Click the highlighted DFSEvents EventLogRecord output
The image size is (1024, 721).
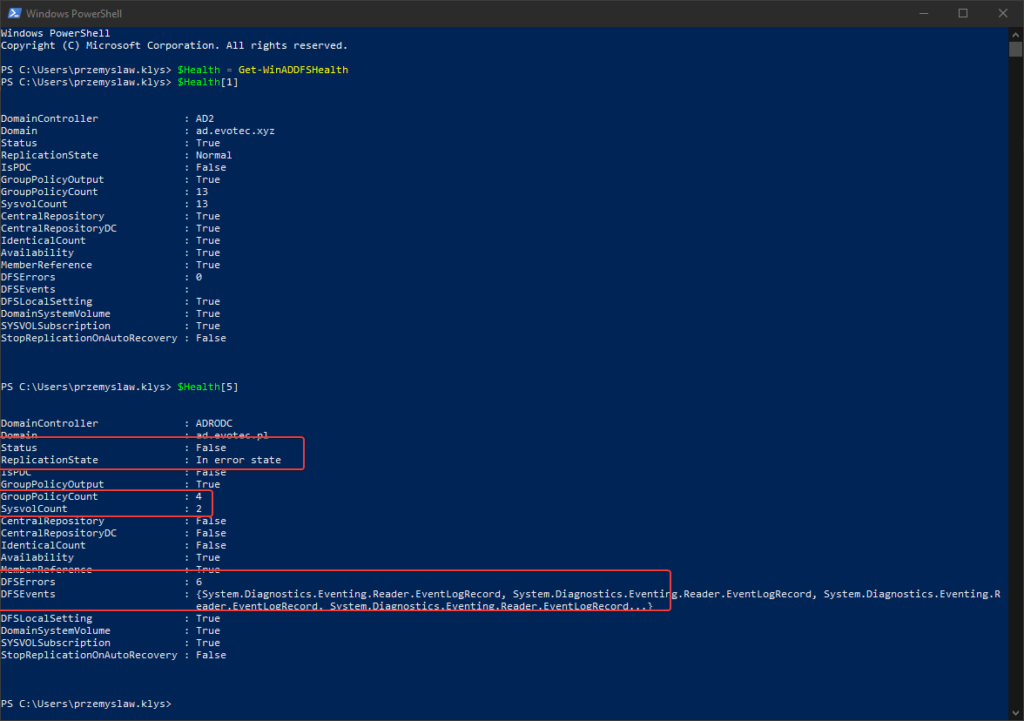tap(420, 593)
